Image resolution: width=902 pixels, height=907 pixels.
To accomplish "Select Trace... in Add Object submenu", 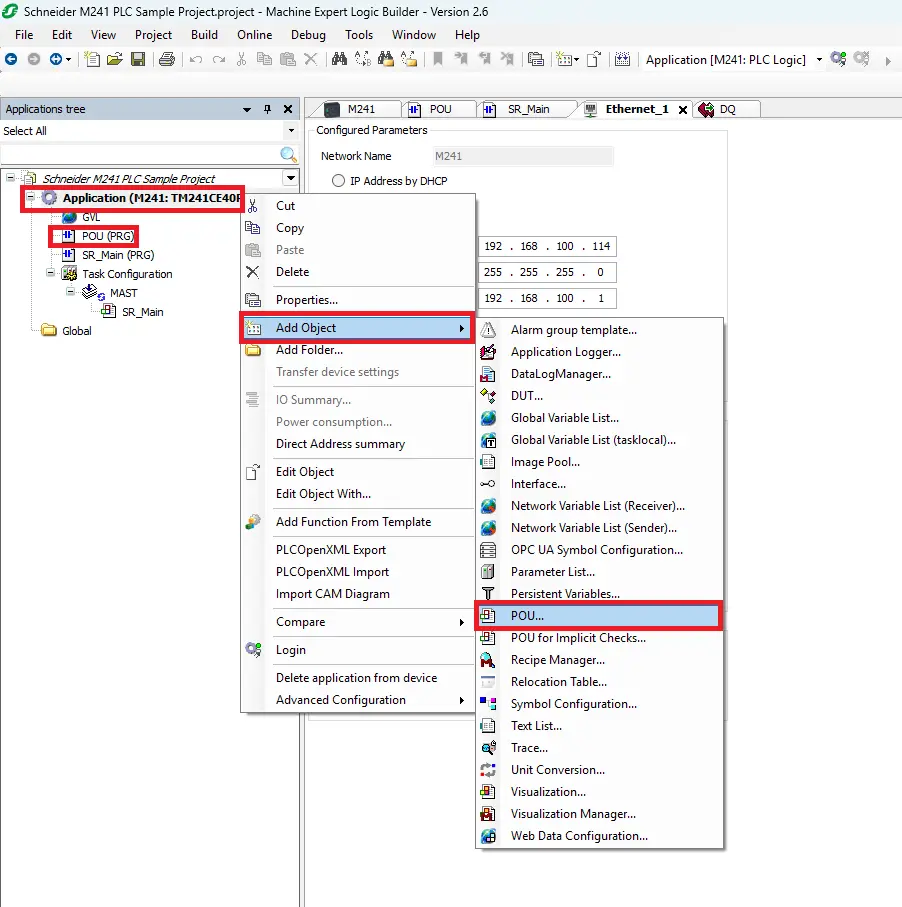I will [x=599, y=747].
